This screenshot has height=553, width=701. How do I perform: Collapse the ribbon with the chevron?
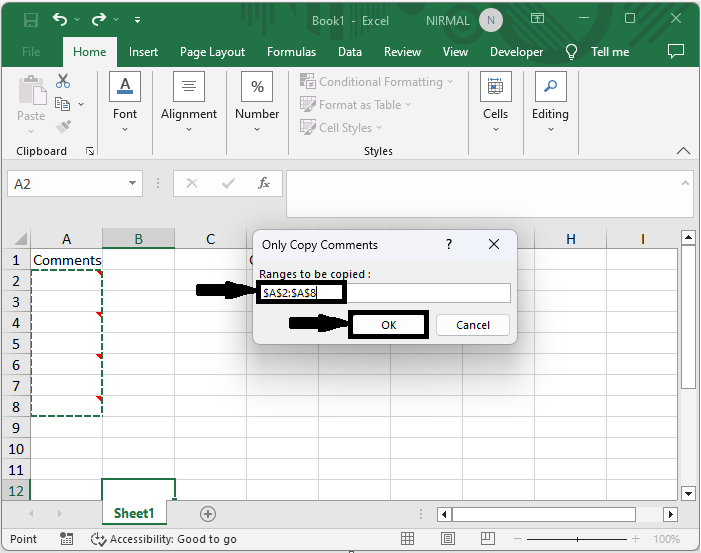pyautogui.click(x=683, y=151)
